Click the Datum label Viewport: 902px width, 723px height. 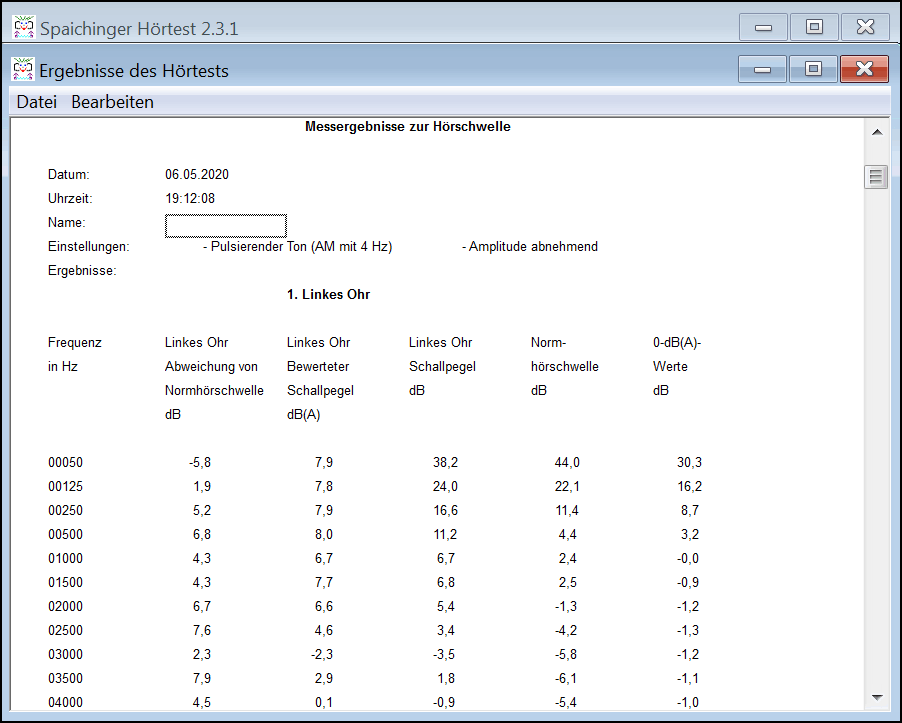point(68,174)
